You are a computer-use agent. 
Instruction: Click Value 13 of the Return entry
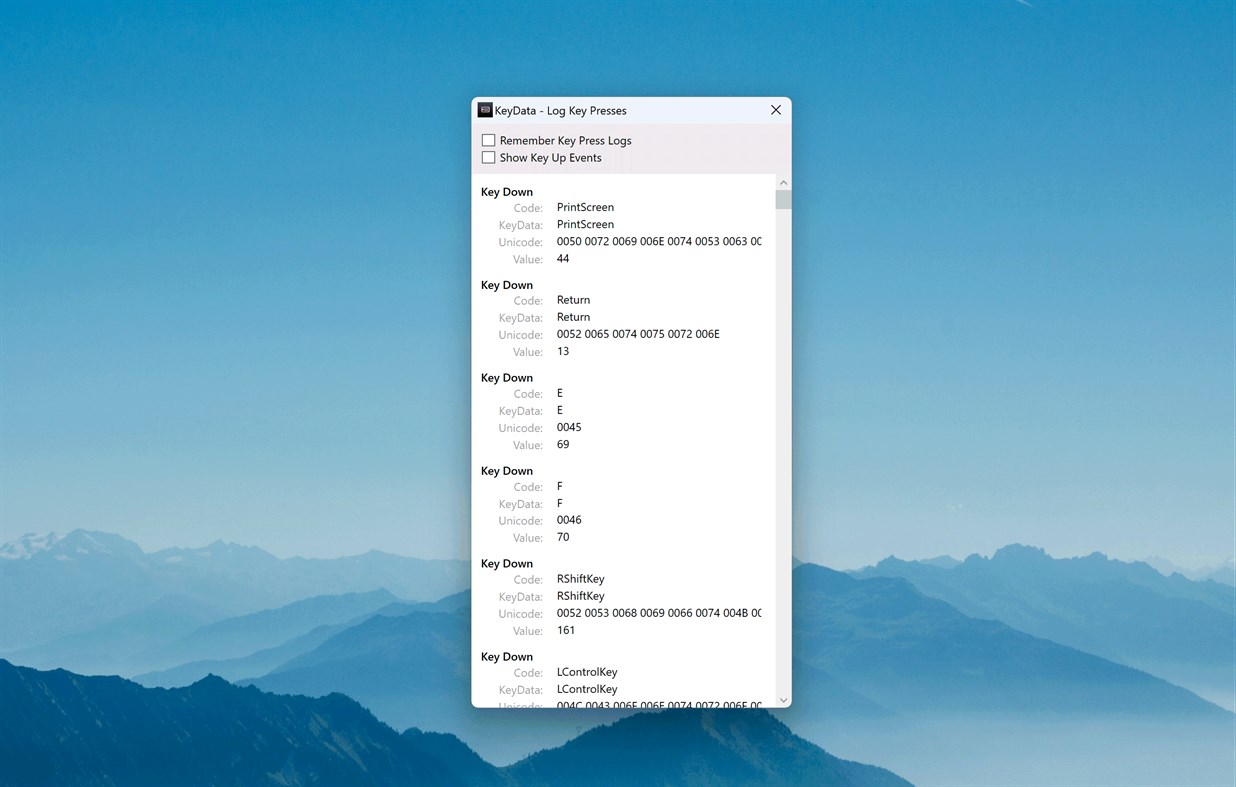point(563,351)
